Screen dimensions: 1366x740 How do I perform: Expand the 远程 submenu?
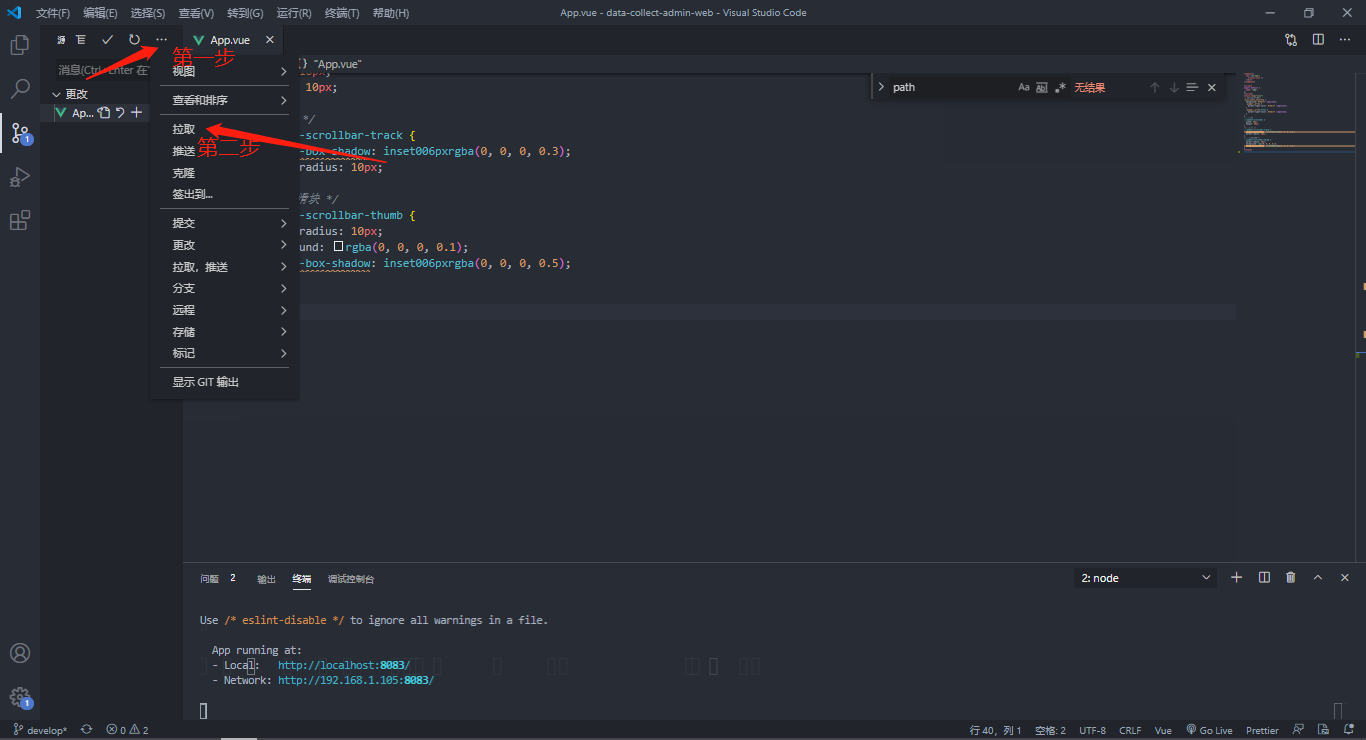coord(224,310)
